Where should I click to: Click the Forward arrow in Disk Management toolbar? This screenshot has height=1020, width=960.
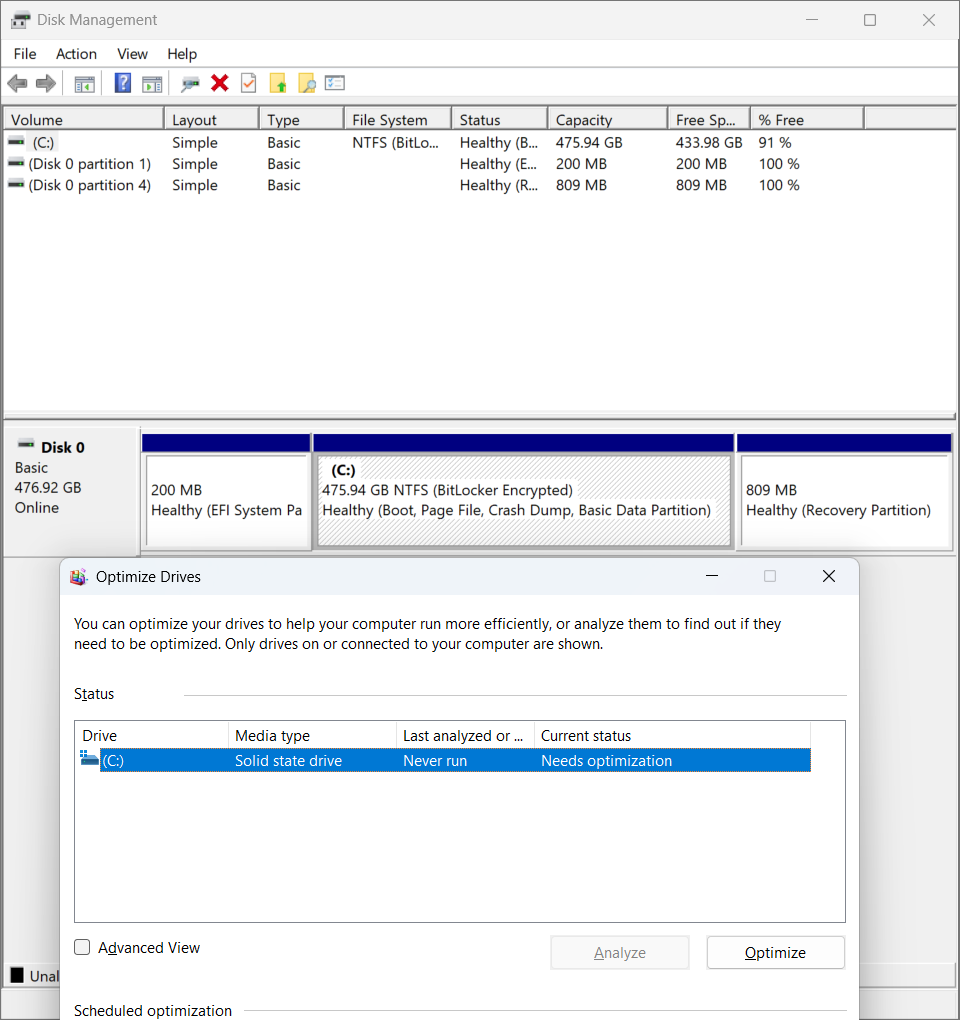(46, 83)
